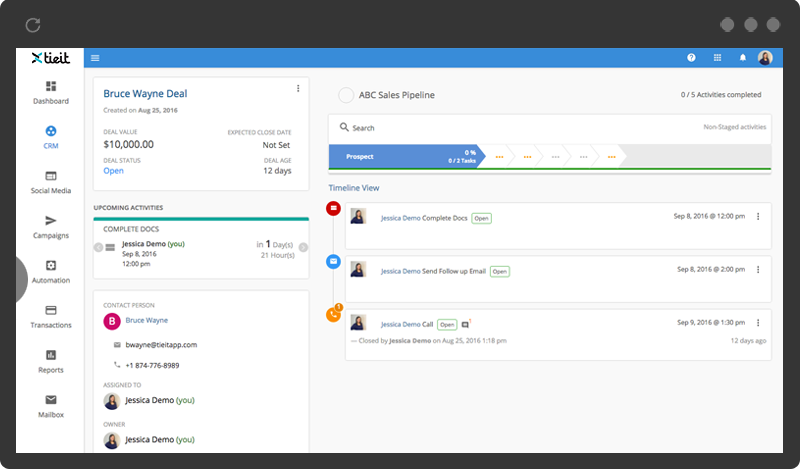The image size is (800, 469).
Task: Click the Open deal status link
Action: click(113, 171)
